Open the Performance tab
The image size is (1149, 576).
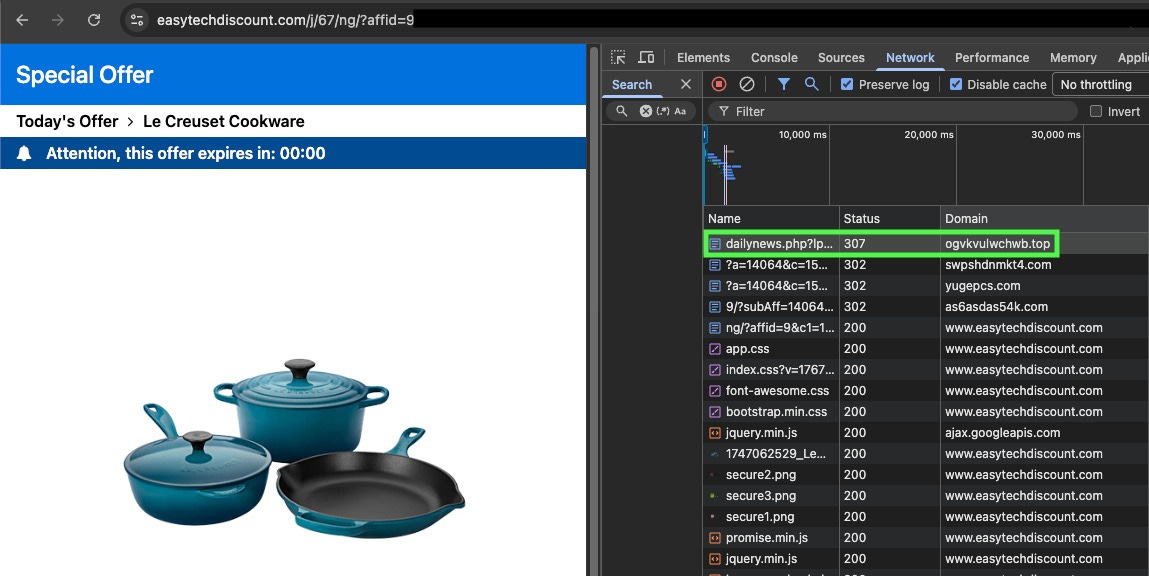click(991, 57)
